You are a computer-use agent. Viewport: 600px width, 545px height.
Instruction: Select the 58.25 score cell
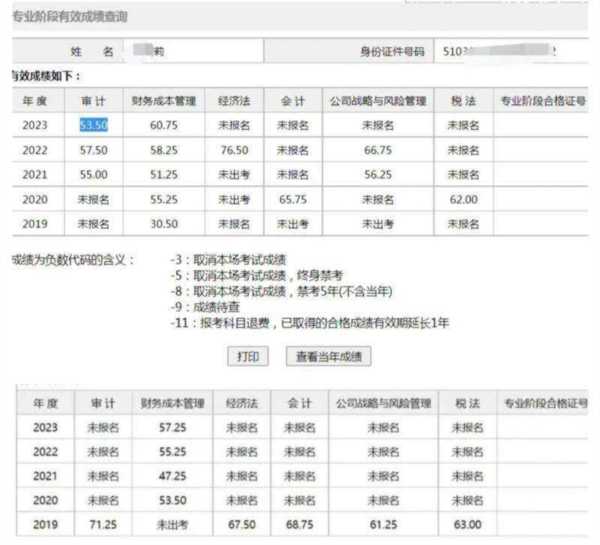[164, 150]
